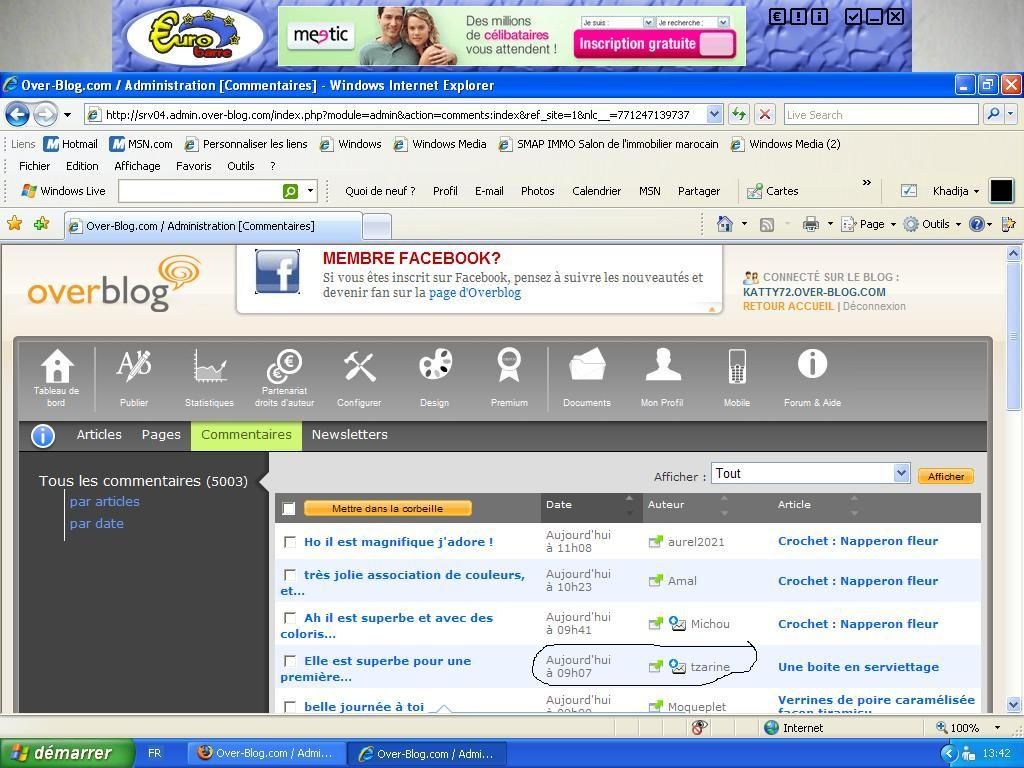Click the Windows Live search green icon

click(291, 191)
